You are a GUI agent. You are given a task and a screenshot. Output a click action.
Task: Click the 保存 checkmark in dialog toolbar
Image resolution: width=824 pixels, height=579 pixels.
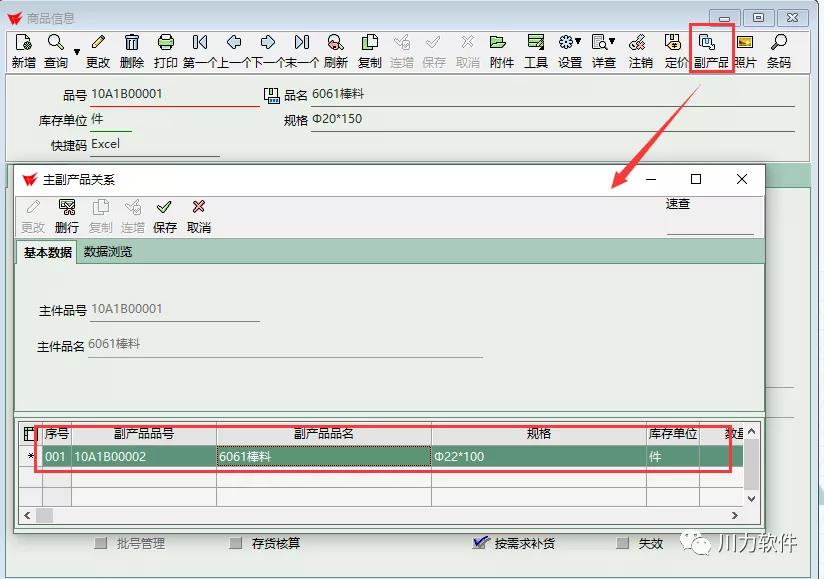tap(164, 208)
